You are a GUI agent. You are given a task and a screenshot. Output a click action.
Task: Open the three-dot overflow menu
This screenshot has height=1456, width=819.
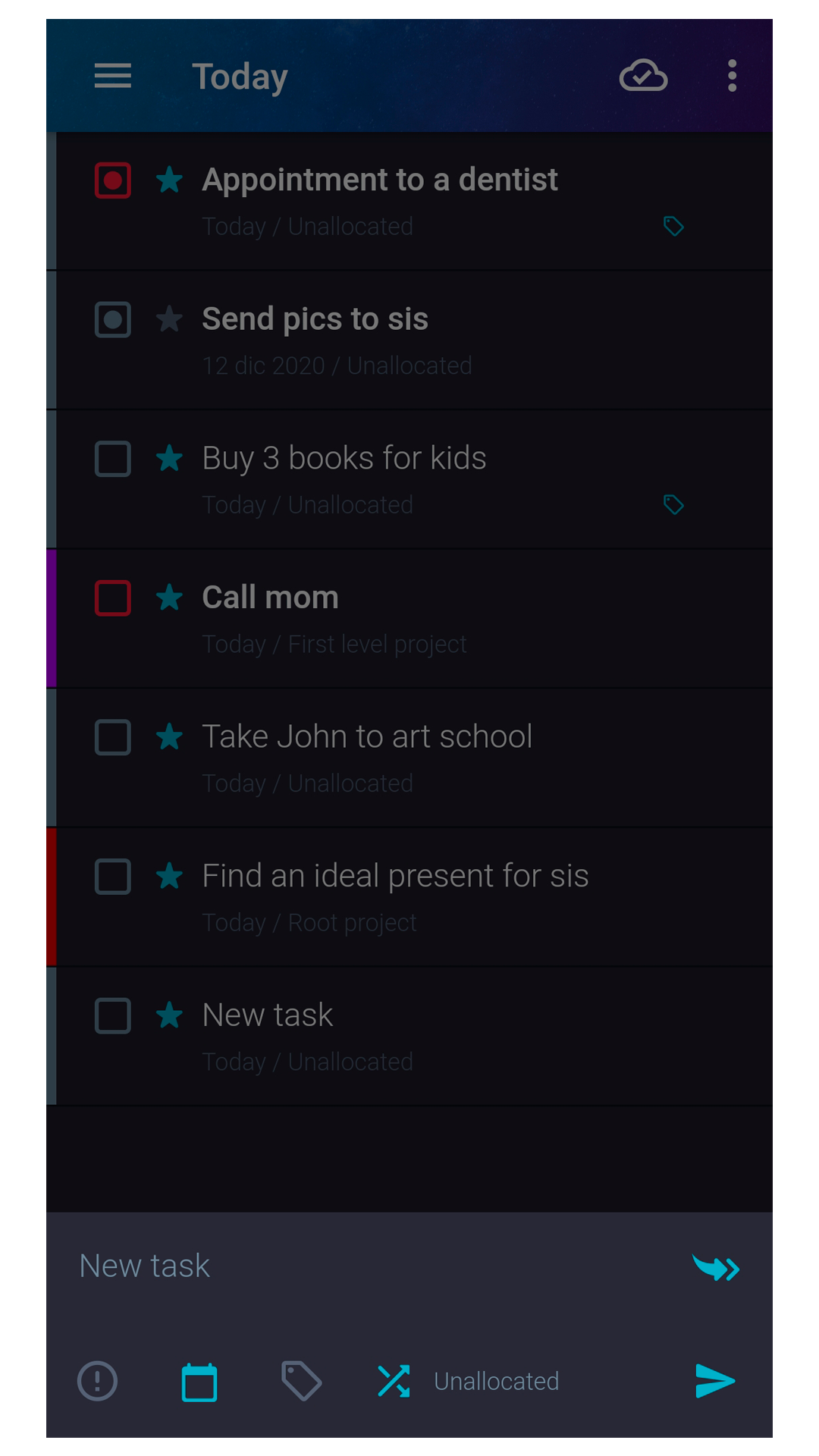732,76
